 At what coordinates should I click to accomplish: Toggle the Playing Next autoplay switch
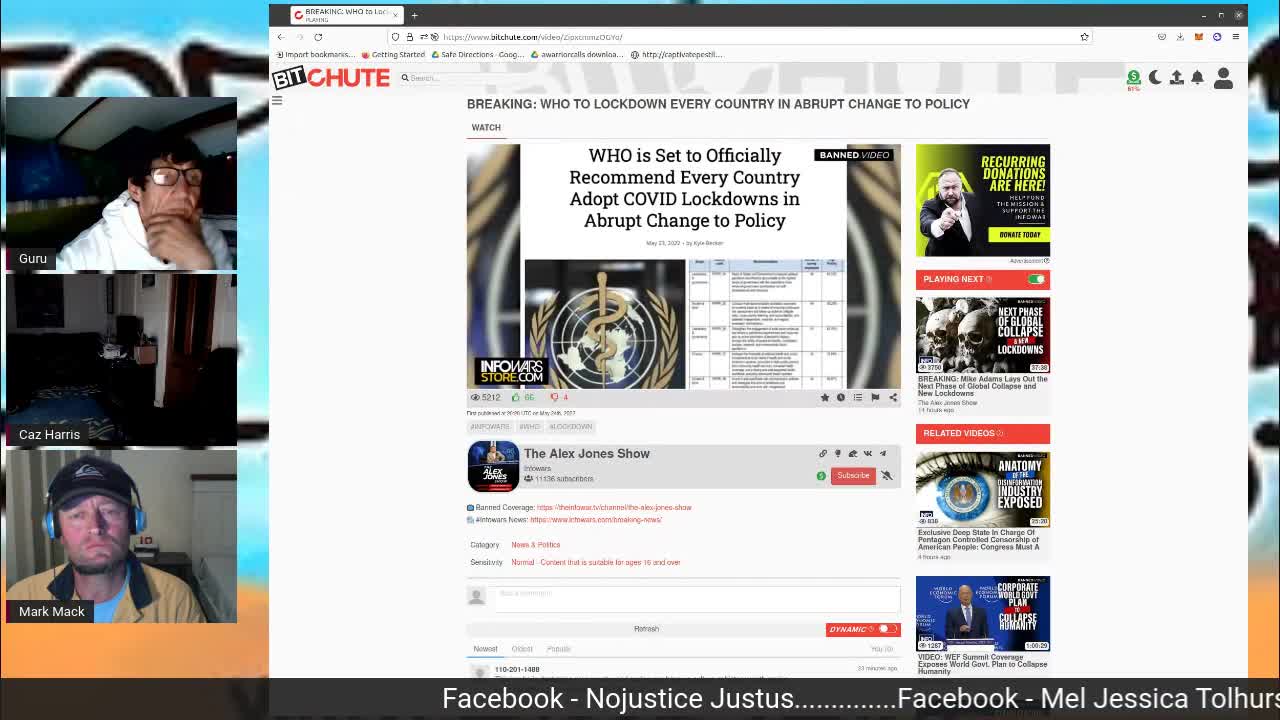(x=1036, y=279)
